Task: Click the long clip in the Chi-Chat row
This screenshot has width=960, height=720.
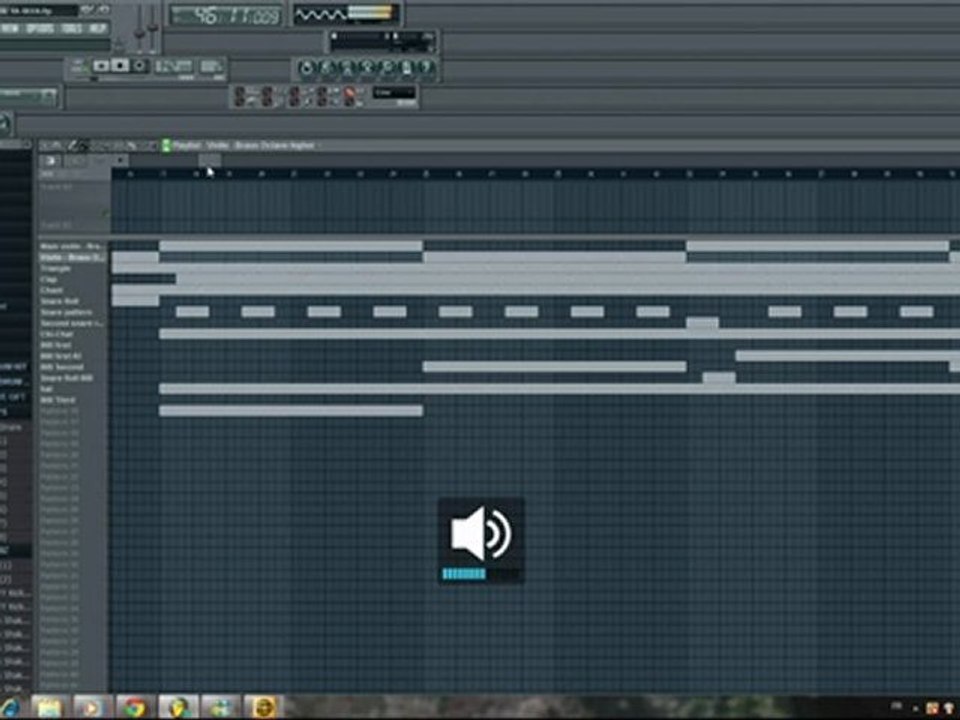Action: pyautogui.click(x=560, y=334)
